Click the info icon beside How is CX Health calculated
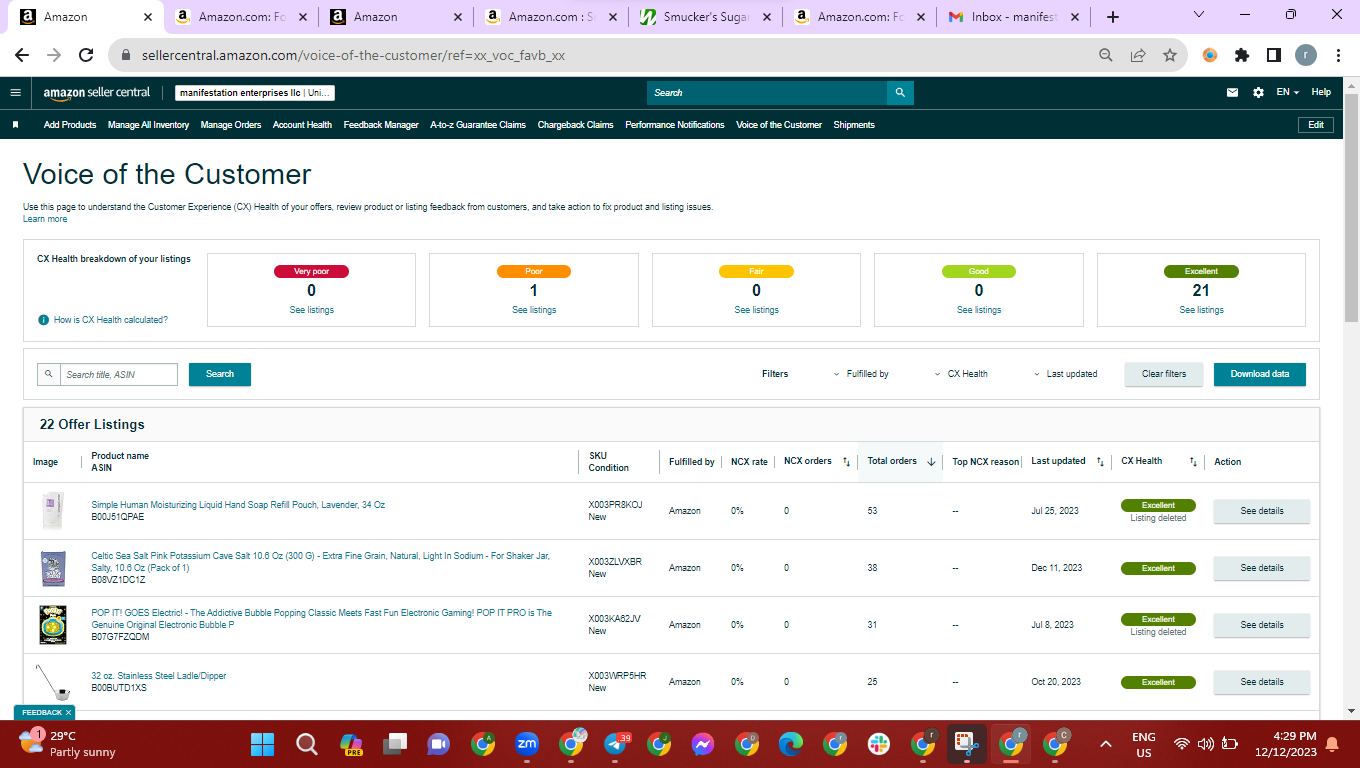Screen dimensions: 1360x768 (43, 320)
